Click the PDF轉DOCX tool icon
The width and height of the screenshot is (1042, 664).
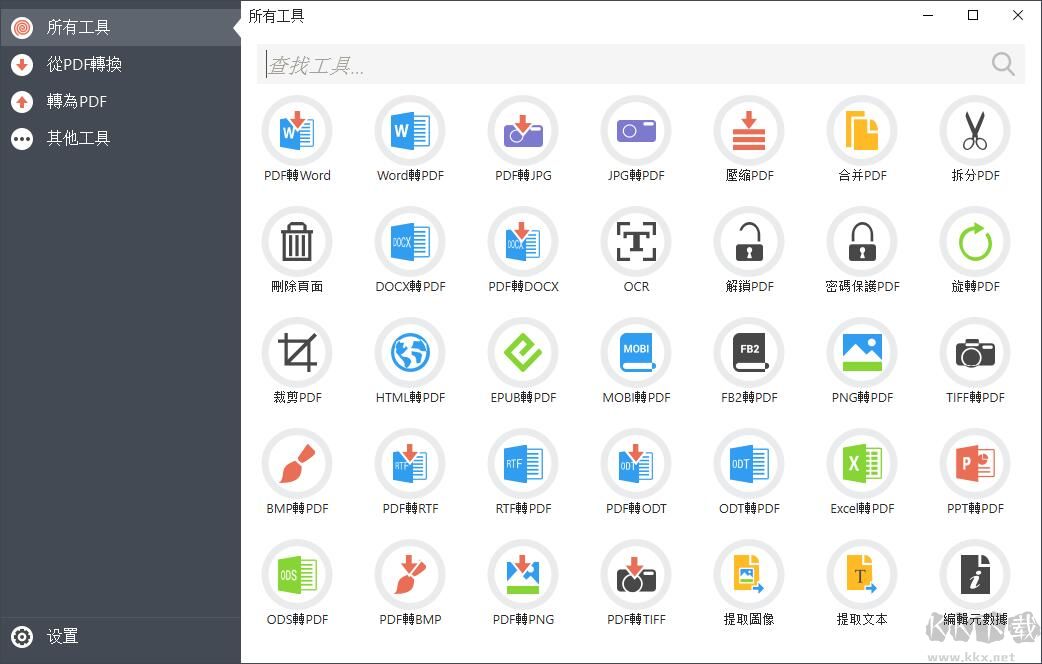point(523,242)
